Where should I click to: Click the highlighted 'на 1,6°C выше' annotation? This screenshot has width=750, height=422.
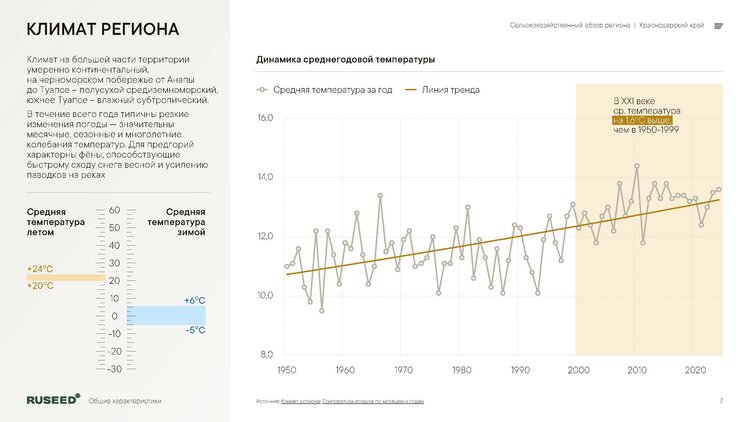click(x=643, y=120)
